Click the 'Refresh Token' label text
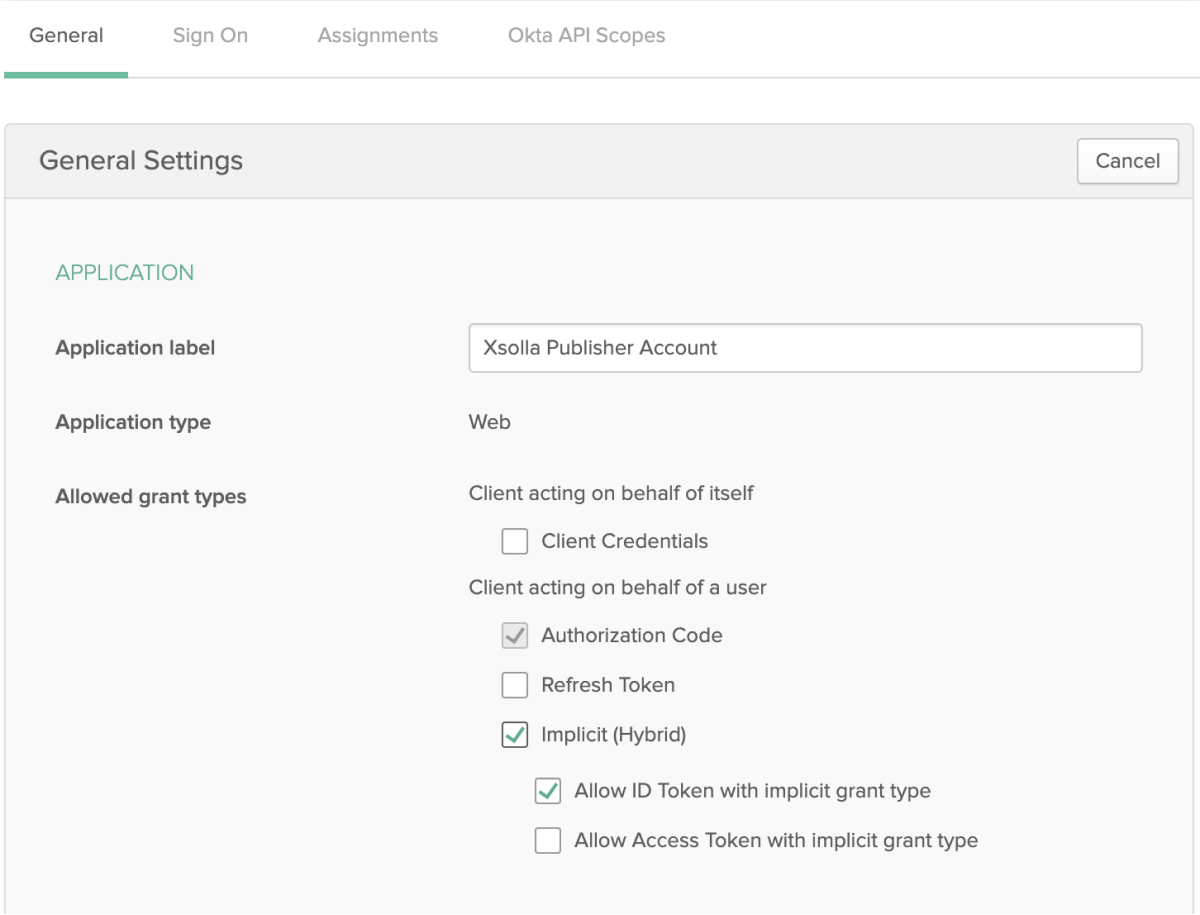1200x915 pixels. 608,686
